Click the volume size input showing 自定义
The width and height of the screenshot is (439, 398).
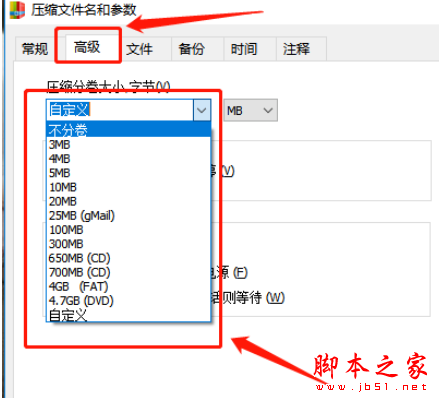pos(120,110)
